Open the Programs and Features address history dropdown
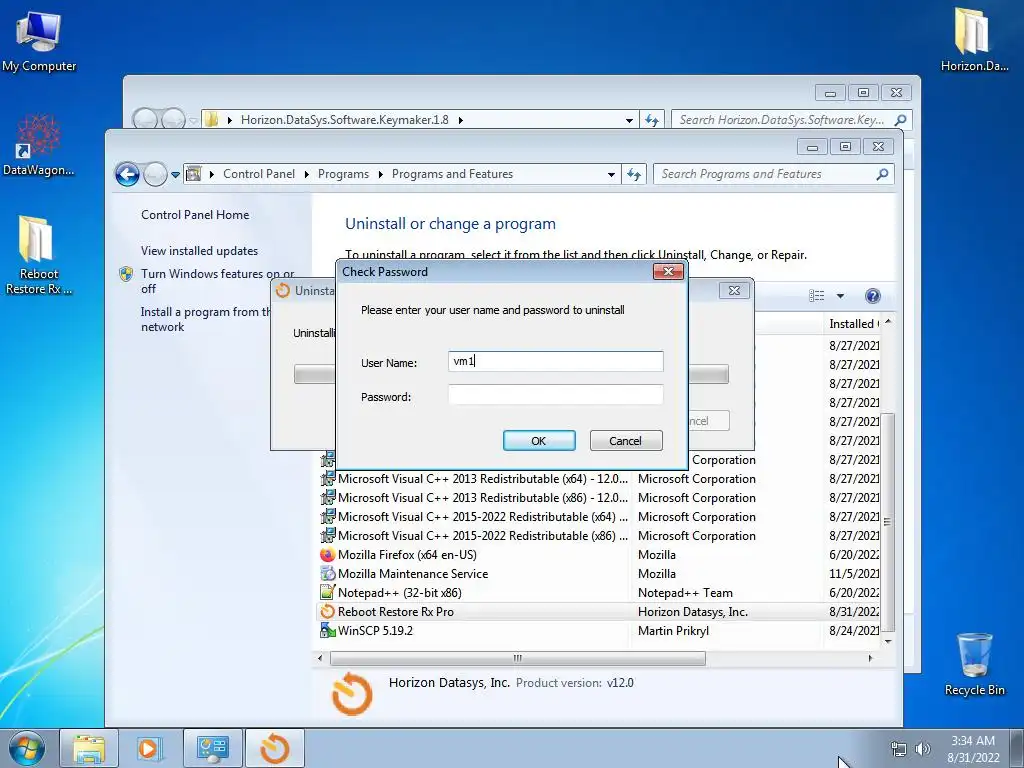The image size is (1024, 768). (611, 174)
